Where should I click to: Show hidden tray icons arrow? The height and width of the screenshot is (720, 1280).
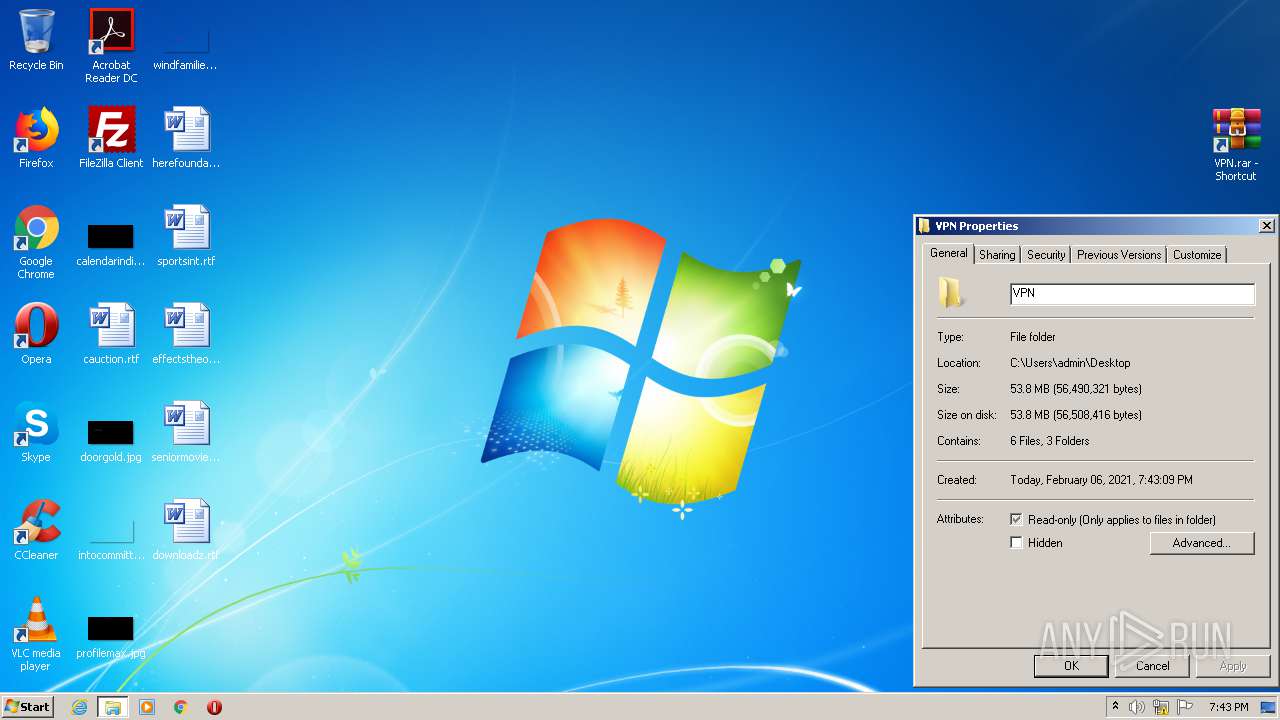click(1115, 707)
